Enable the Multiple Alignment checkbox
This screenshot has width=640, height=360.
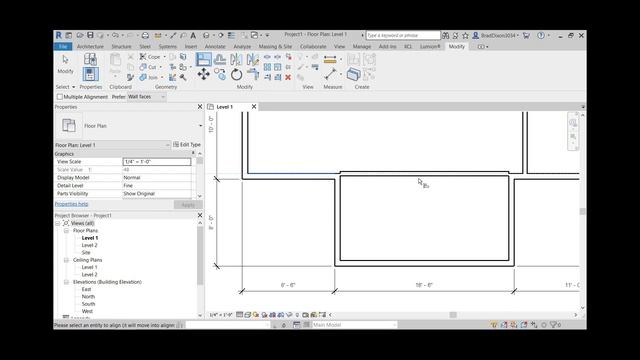click(60, 97)
